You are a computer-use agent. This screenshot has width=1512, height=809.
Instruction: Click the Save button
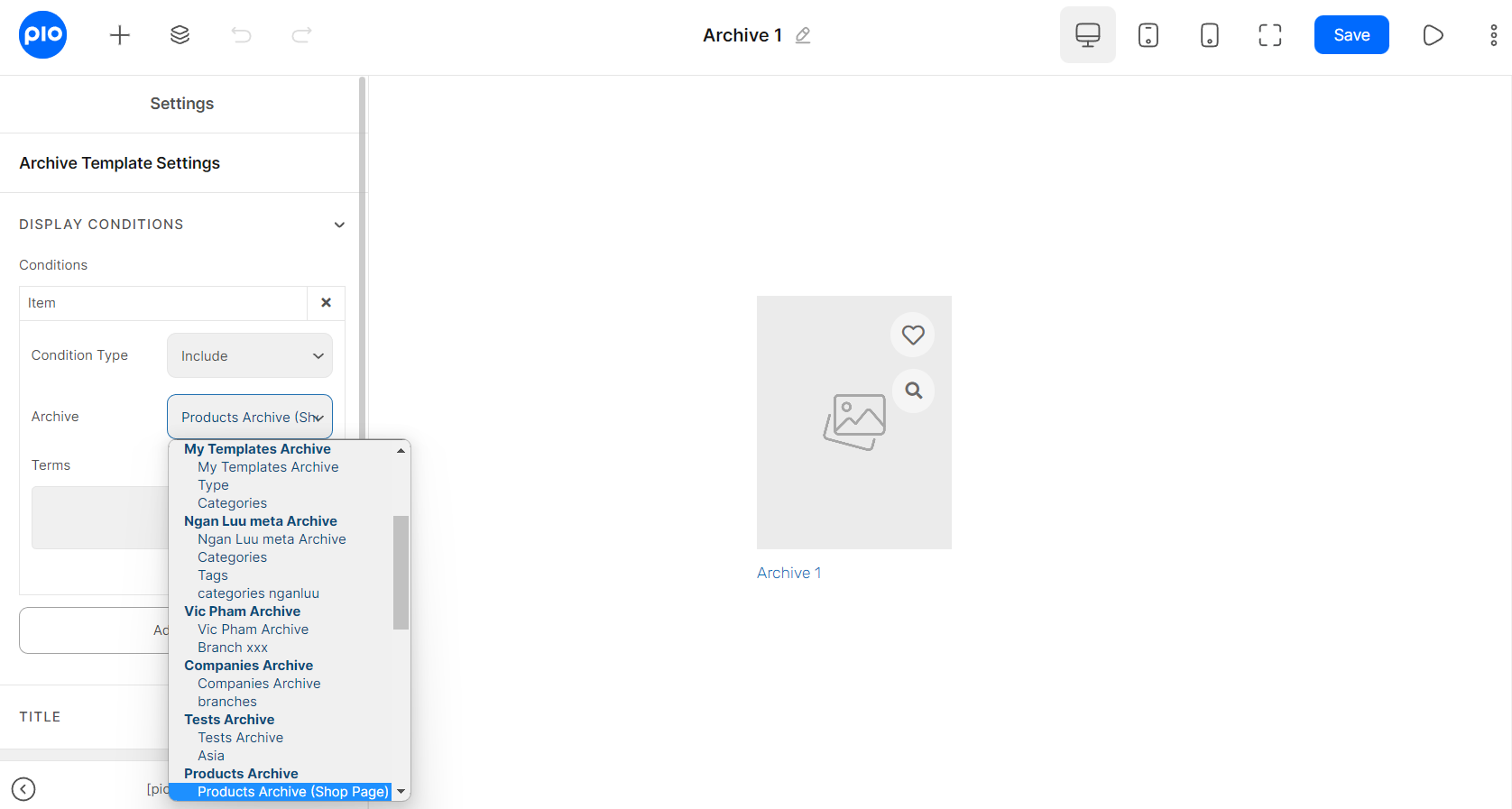click(x=1351, y=35)
